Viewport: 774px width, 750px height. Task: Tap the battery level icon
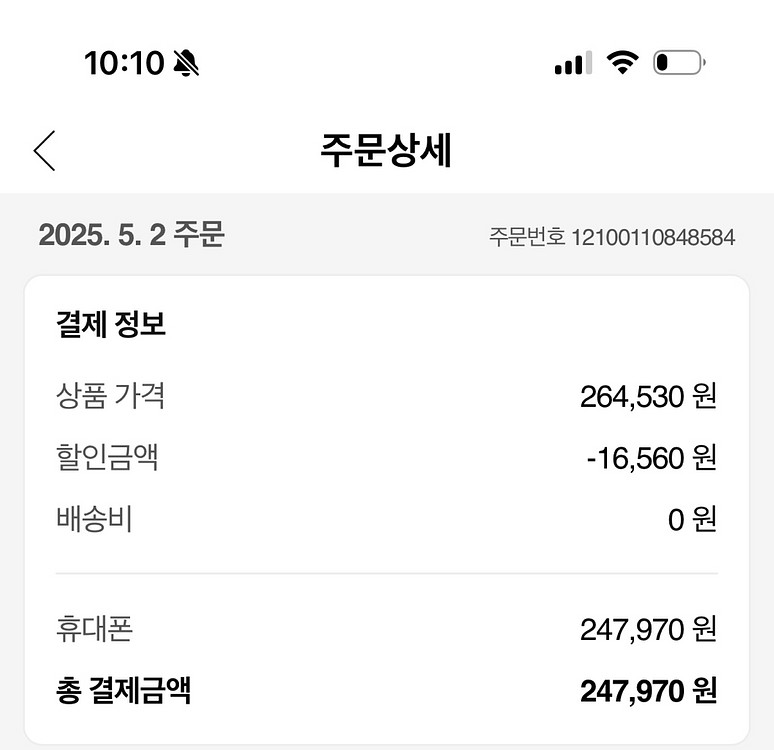(679, 64)
